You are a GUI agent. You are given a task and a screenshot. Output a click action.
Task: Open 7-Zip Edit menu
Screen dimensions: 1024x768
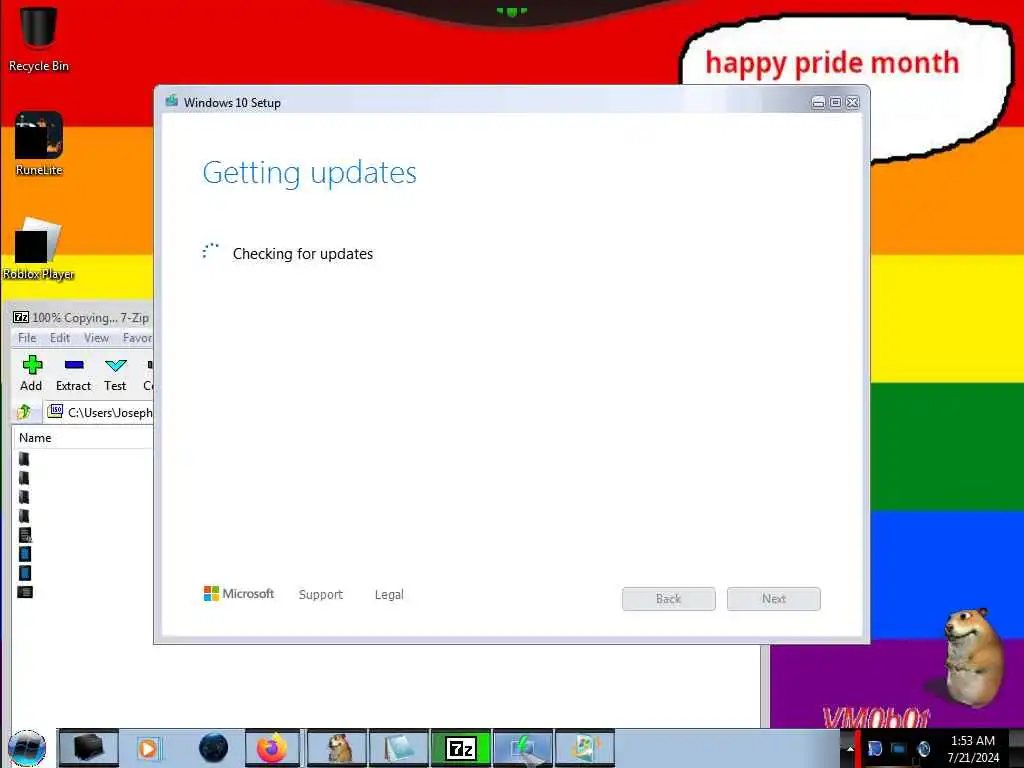click(59, 338)
